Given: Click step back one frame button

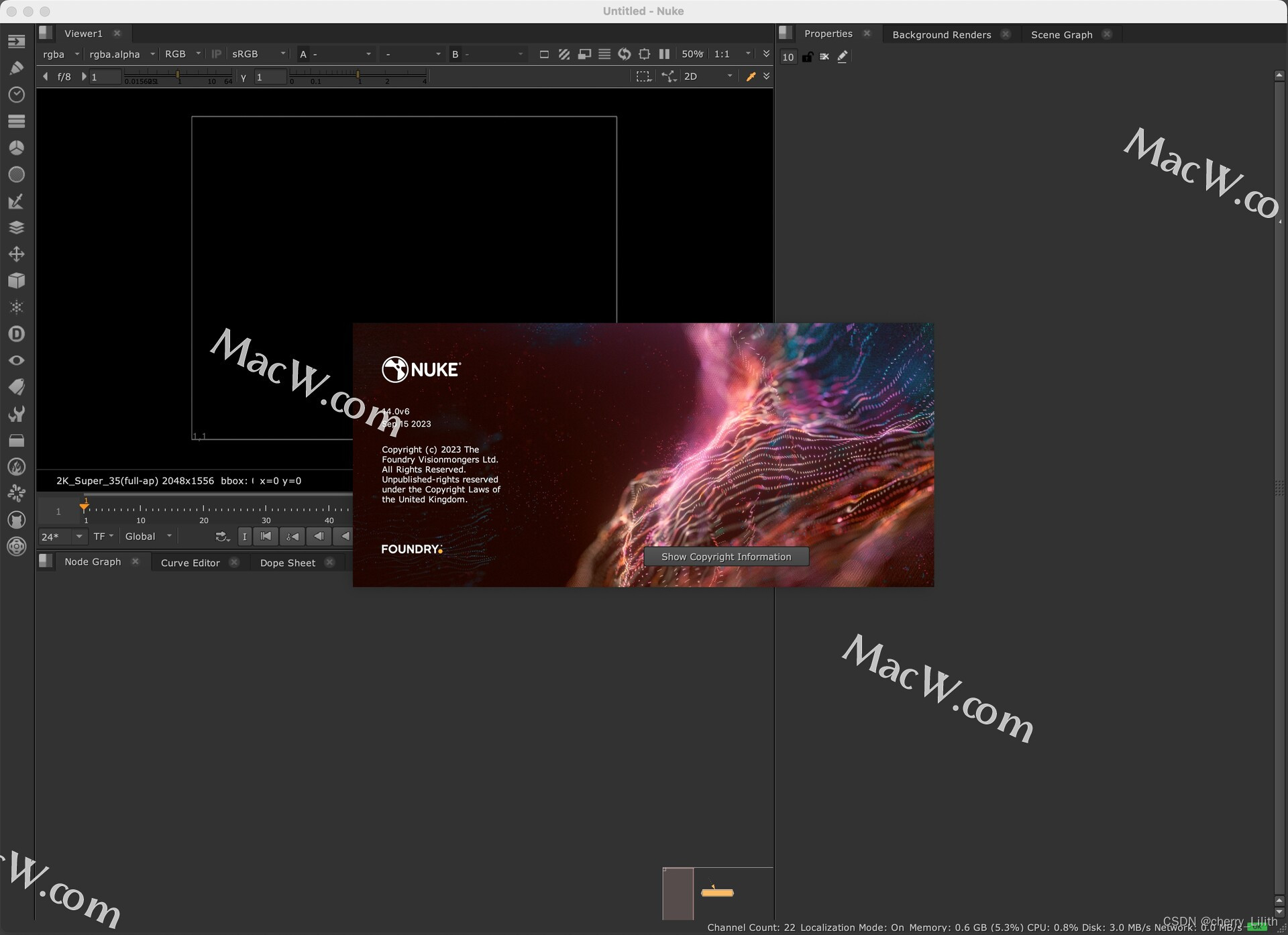Looking at the screenshot, I should click(319, 537).
